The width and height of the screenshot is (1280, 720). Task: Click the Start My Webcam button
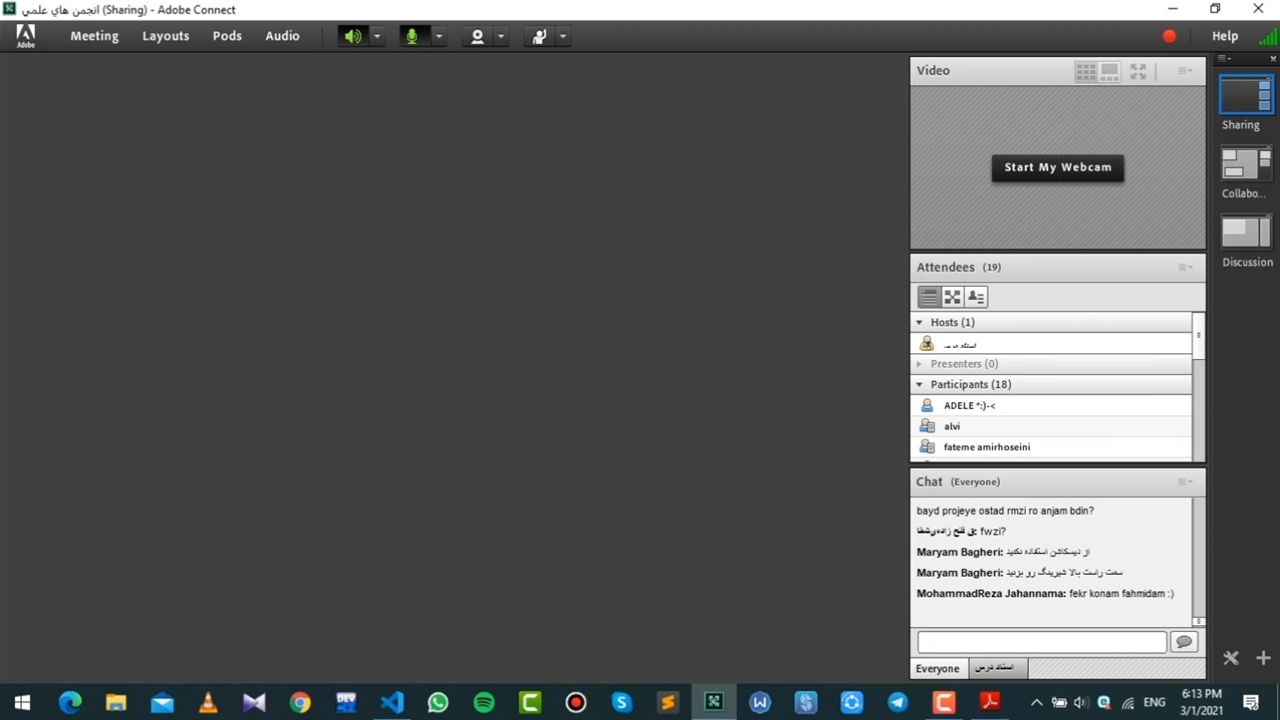pyautogui.click(x=1057, y=167)
